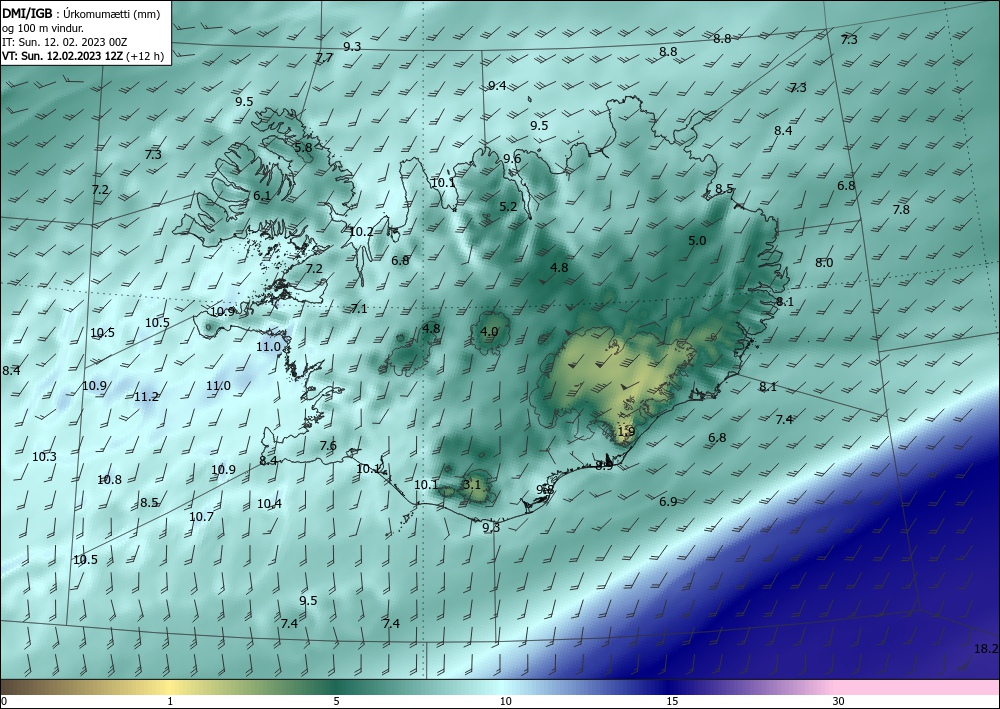The width and height of the screenshot is (1000, 709).
Task: Click the color scale label 30
Action: click(838, 701)
